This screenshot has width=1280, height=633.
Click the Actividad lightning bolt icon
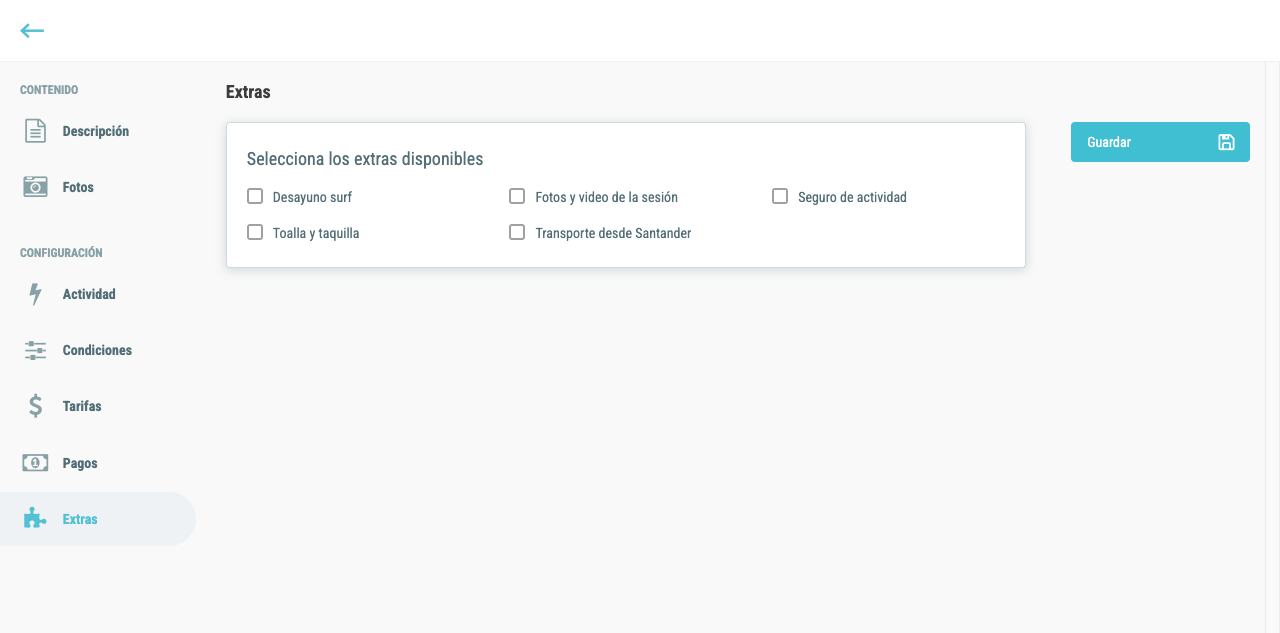[x=35, y=294]
